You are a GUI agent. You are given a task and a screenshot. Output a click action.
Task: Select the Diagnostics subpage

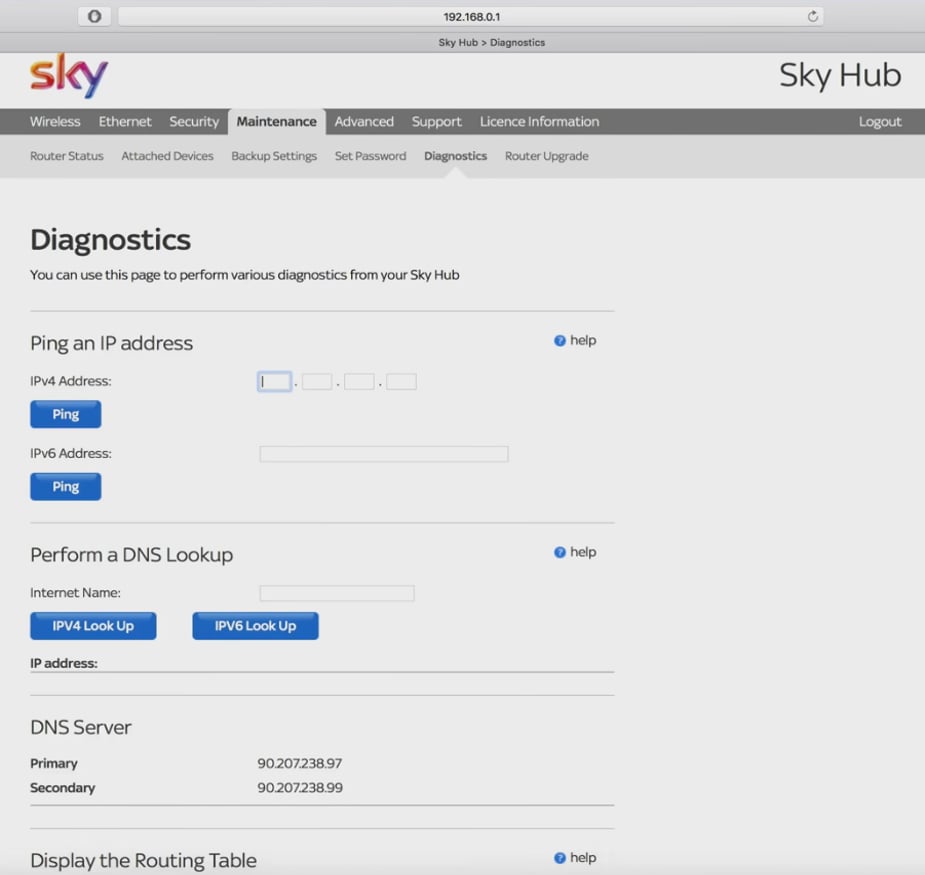tap(455, 156)
